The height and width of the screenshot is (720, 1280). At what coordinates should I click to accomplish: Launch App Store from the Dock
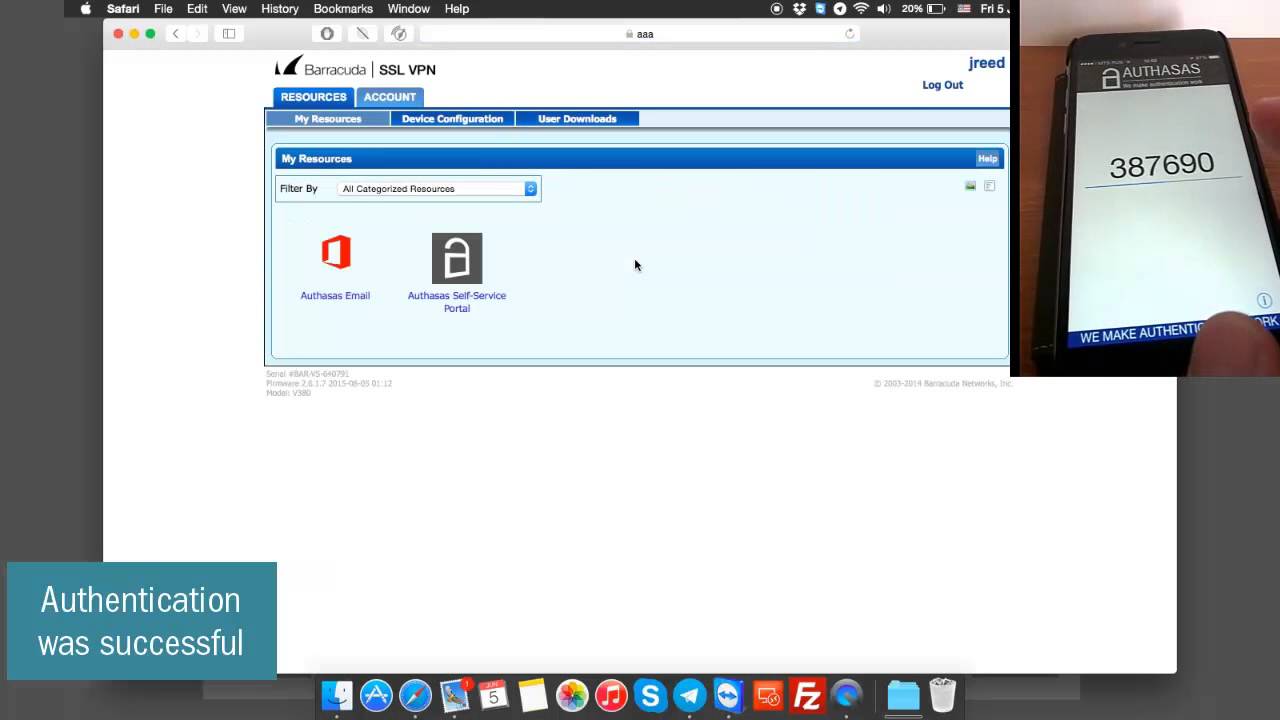tap(376, 695)
